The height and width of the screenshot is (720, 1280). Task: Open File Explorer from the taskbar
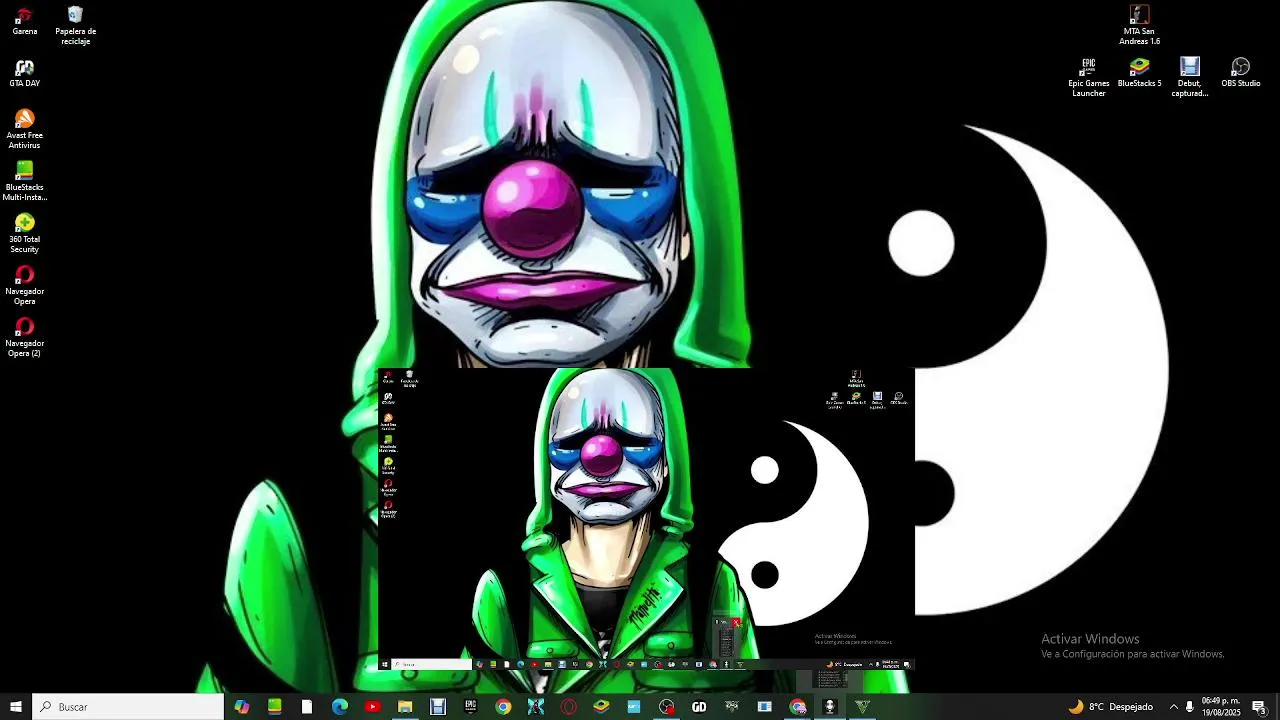coord(405,707)
